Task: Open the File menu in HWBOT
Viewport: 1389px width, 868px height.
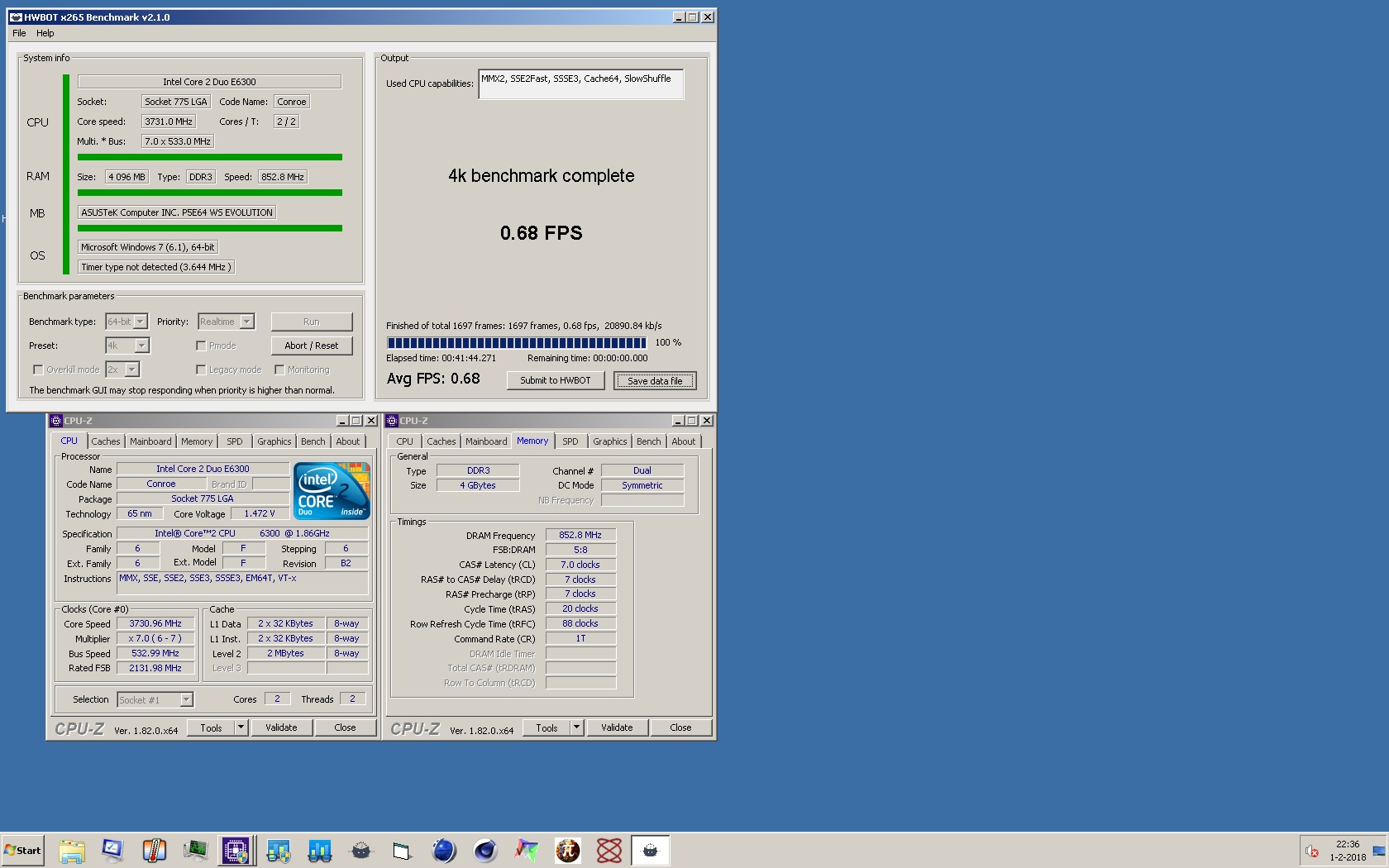Action: click(x=19, y=33)
